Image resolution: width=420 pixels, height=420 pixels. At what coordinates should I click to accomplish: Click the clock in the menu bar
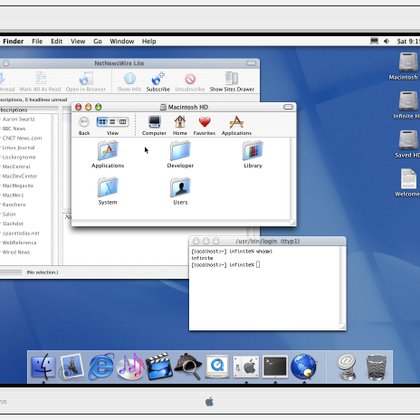click(x=408, y=41)
